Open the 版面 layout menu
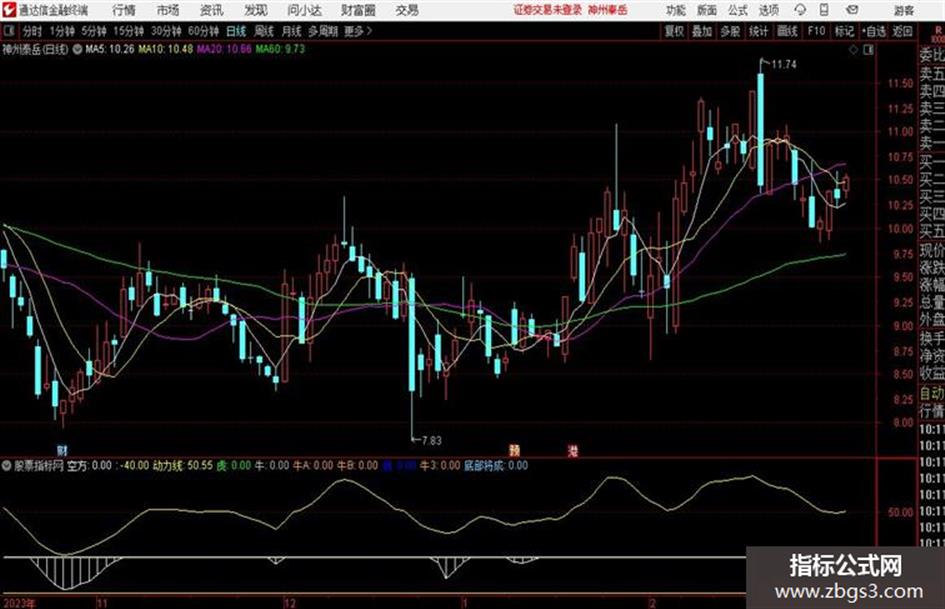Viewport: 945px width, 609px height. click(x=707, y=10)
